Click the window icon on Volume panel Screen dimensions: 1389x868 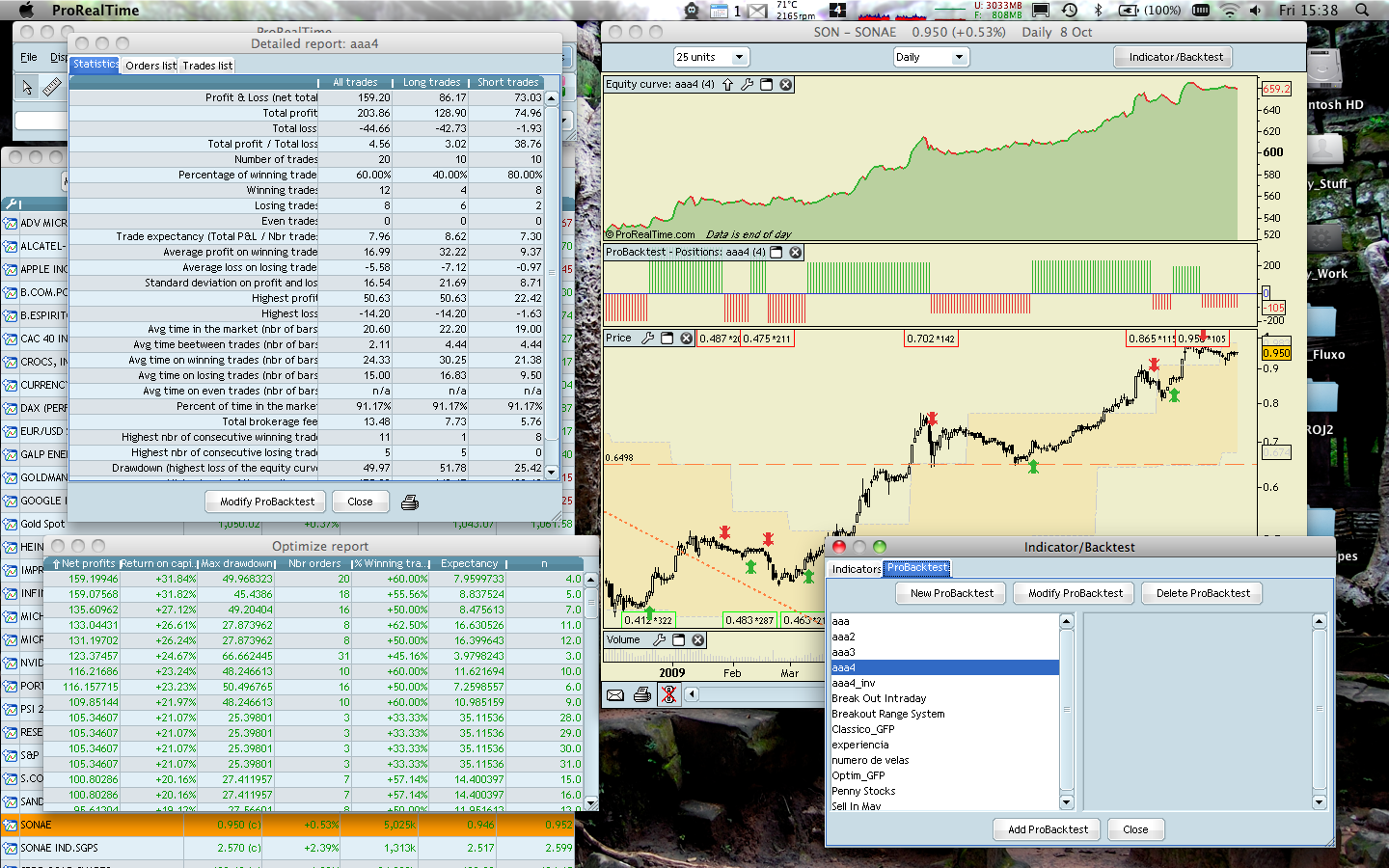pyautogui.click(x=678, y=640)
